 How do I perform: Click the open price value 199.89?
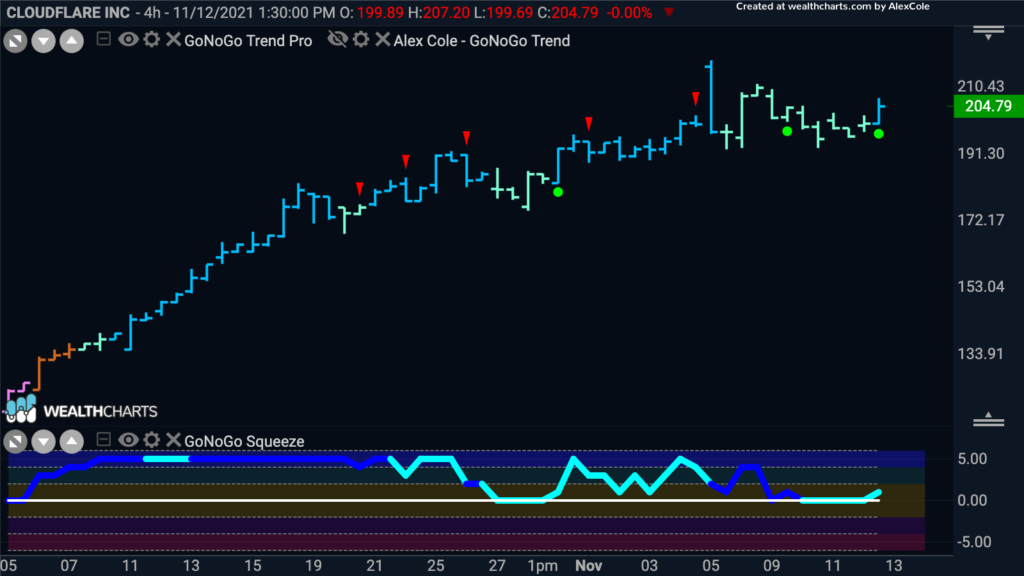381,12
